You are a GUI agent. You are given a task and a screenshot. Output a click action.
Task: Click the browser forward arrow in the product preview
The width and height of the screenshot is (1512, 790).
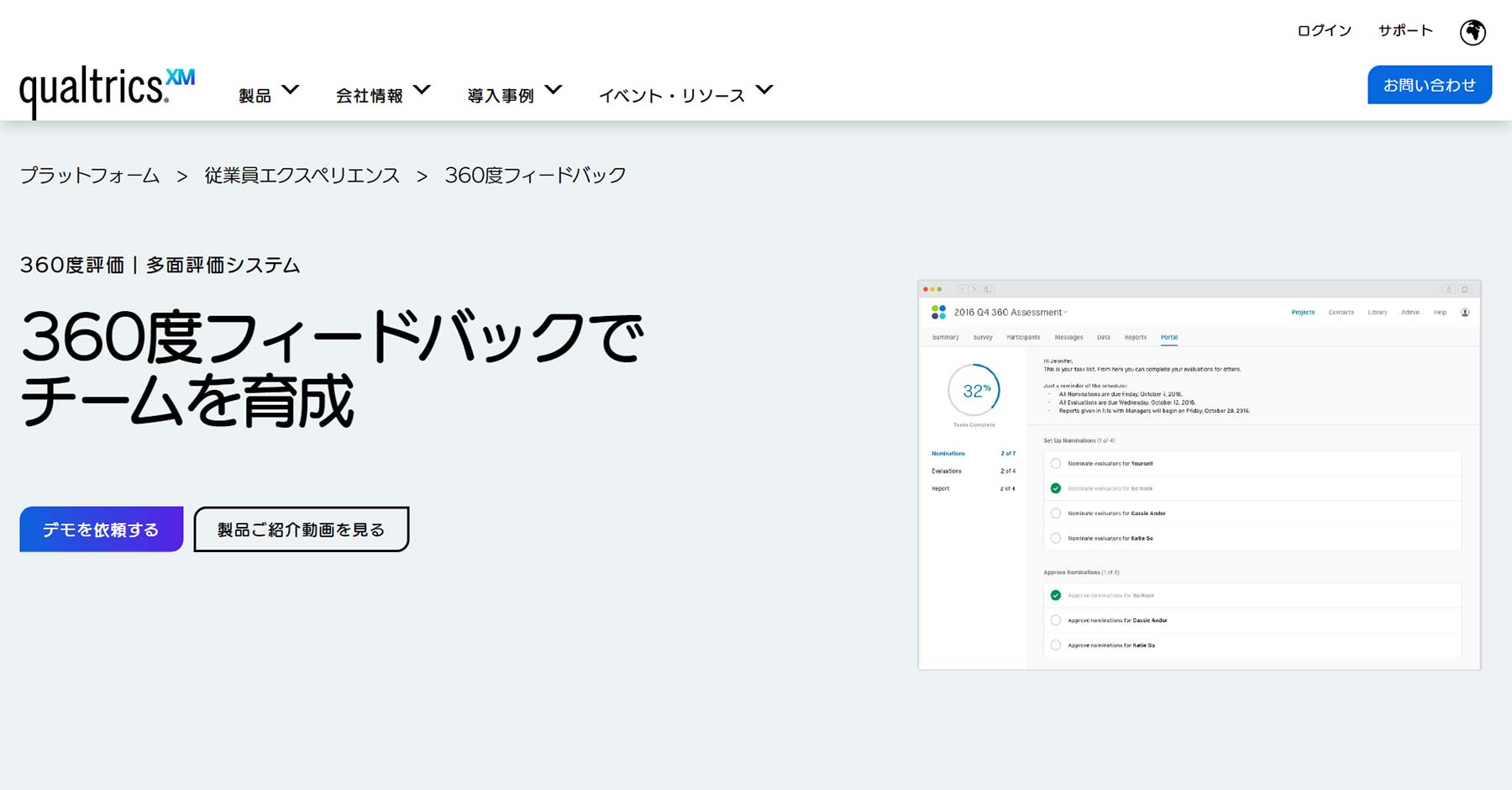coord(974,289)
